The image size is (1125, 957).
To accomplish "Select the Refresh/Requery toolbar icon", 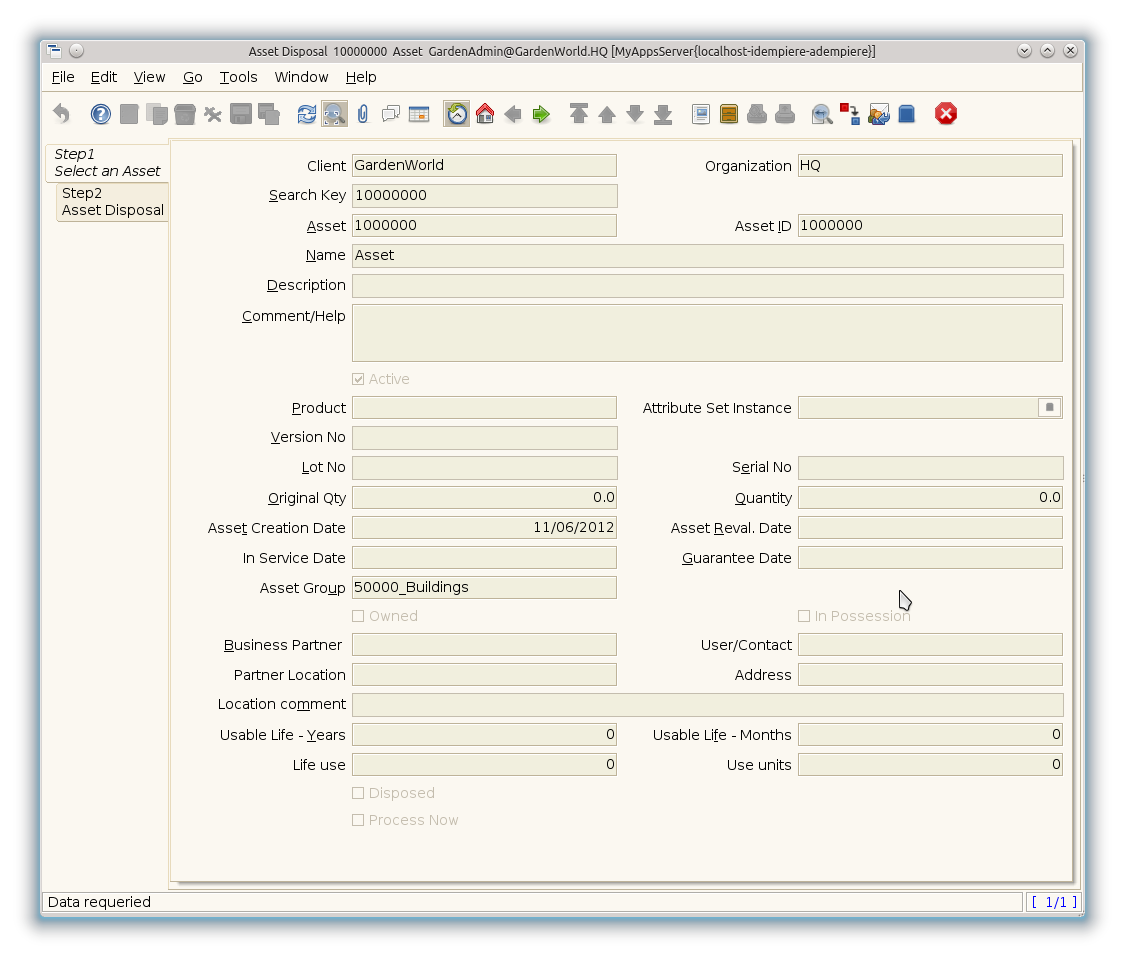I will click(x=307, y=113).
